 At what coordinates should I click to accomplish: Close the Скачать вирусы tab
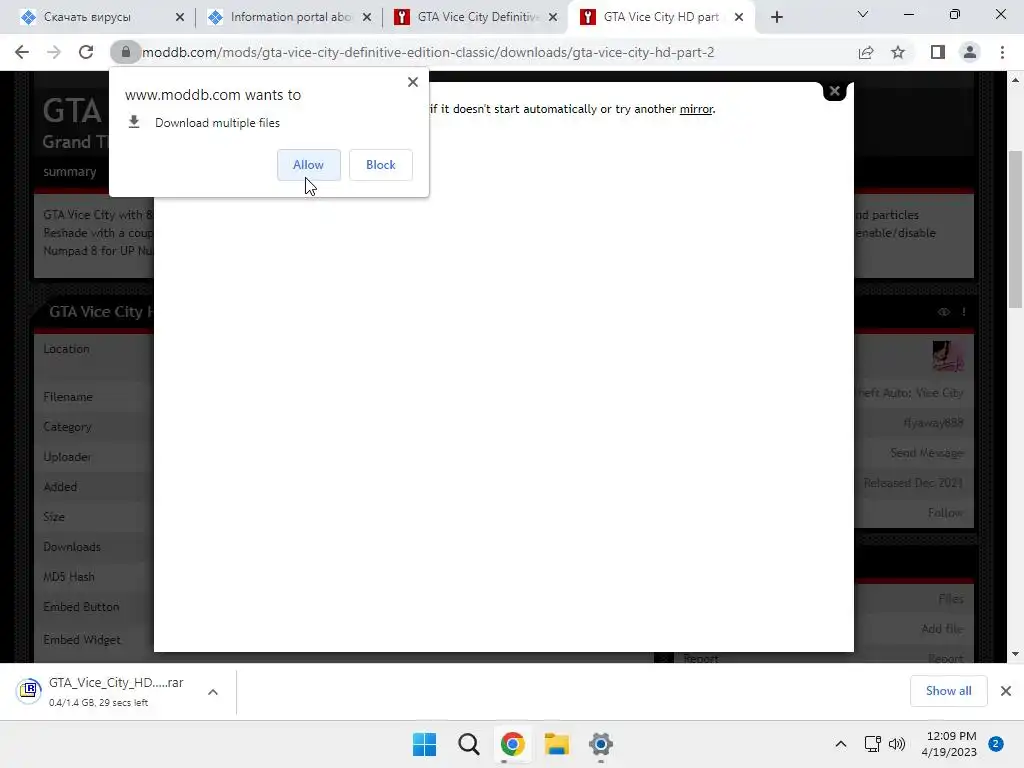pos(180,17)
